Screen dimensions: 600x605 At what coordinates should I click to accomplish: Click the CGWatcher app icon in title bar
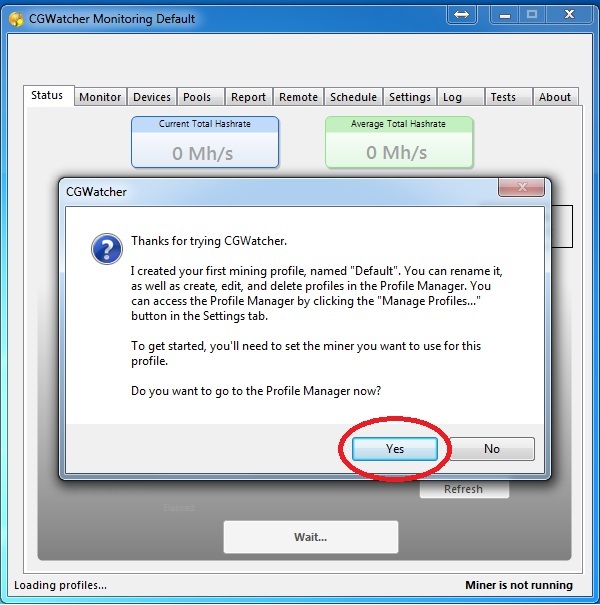[x=16, y=19]
